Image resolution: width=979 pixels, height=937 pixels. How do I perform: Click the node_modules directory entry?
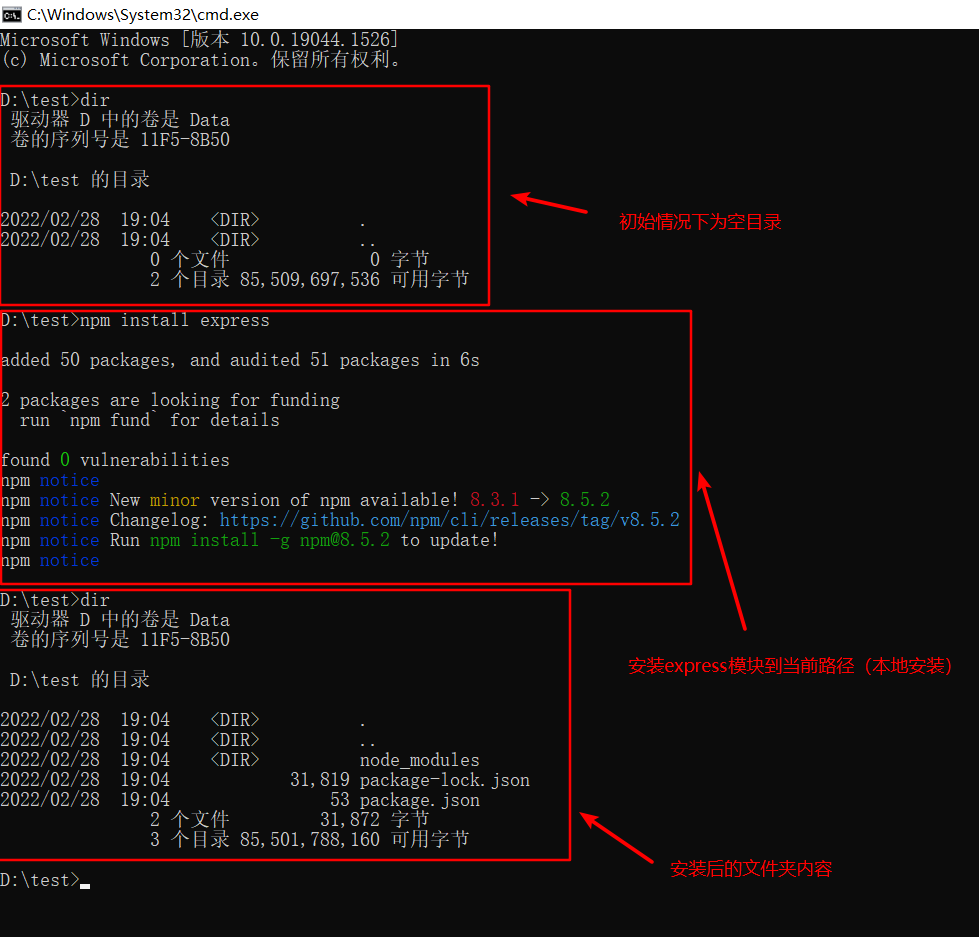click(x=420, y=760)
